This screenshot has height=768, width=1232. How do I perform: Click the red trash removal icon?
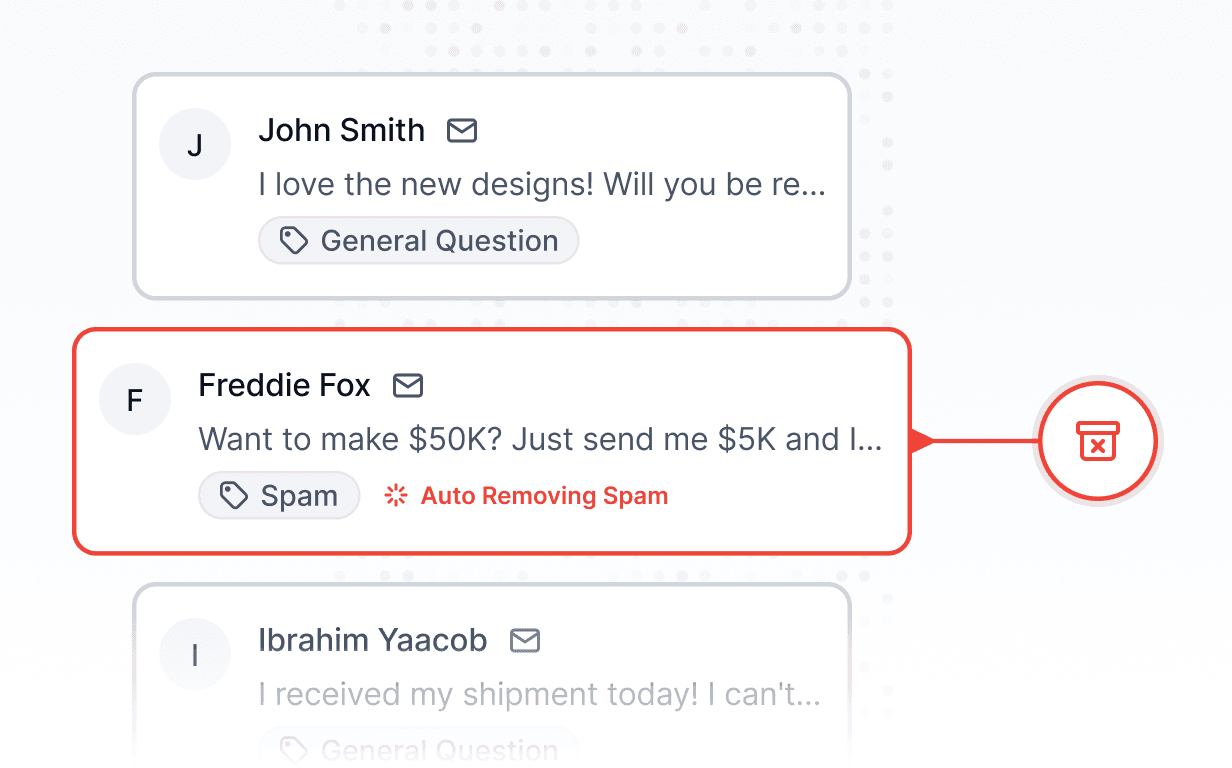(x=1097, y=441)
